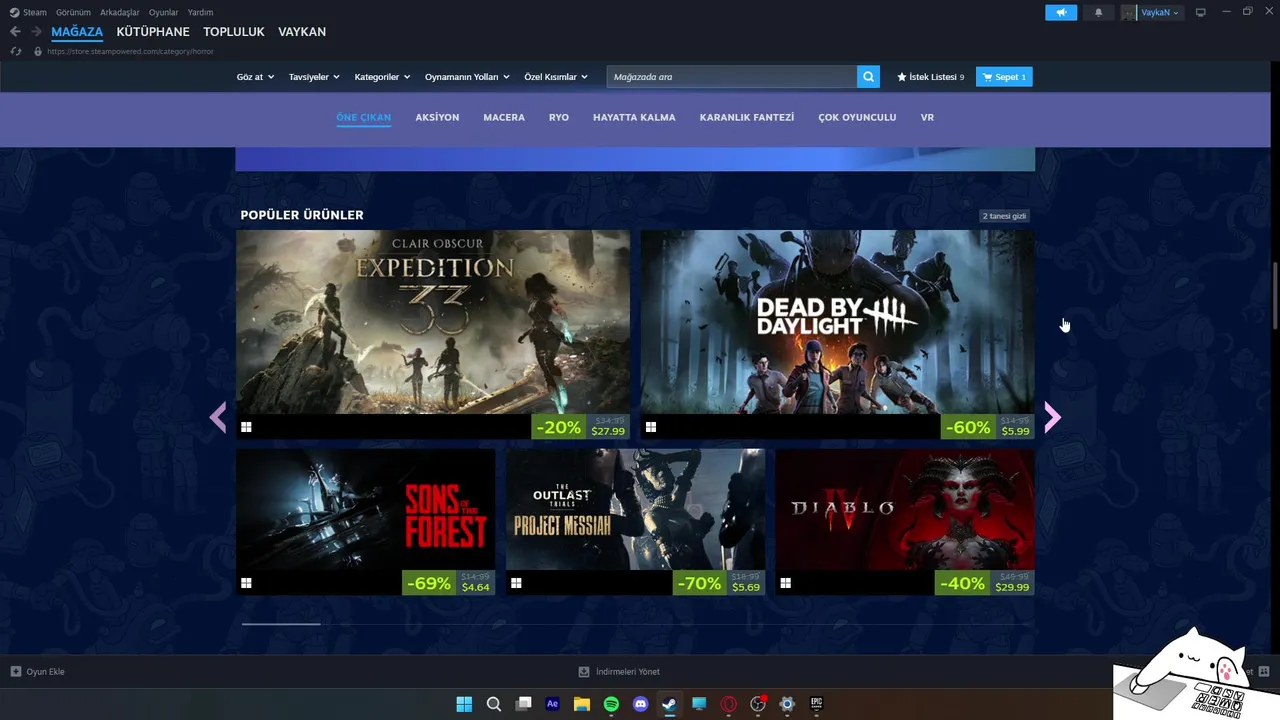Click the magnifier search button
This screenshot has width=1280, height=720.
(x=869, y=77)
